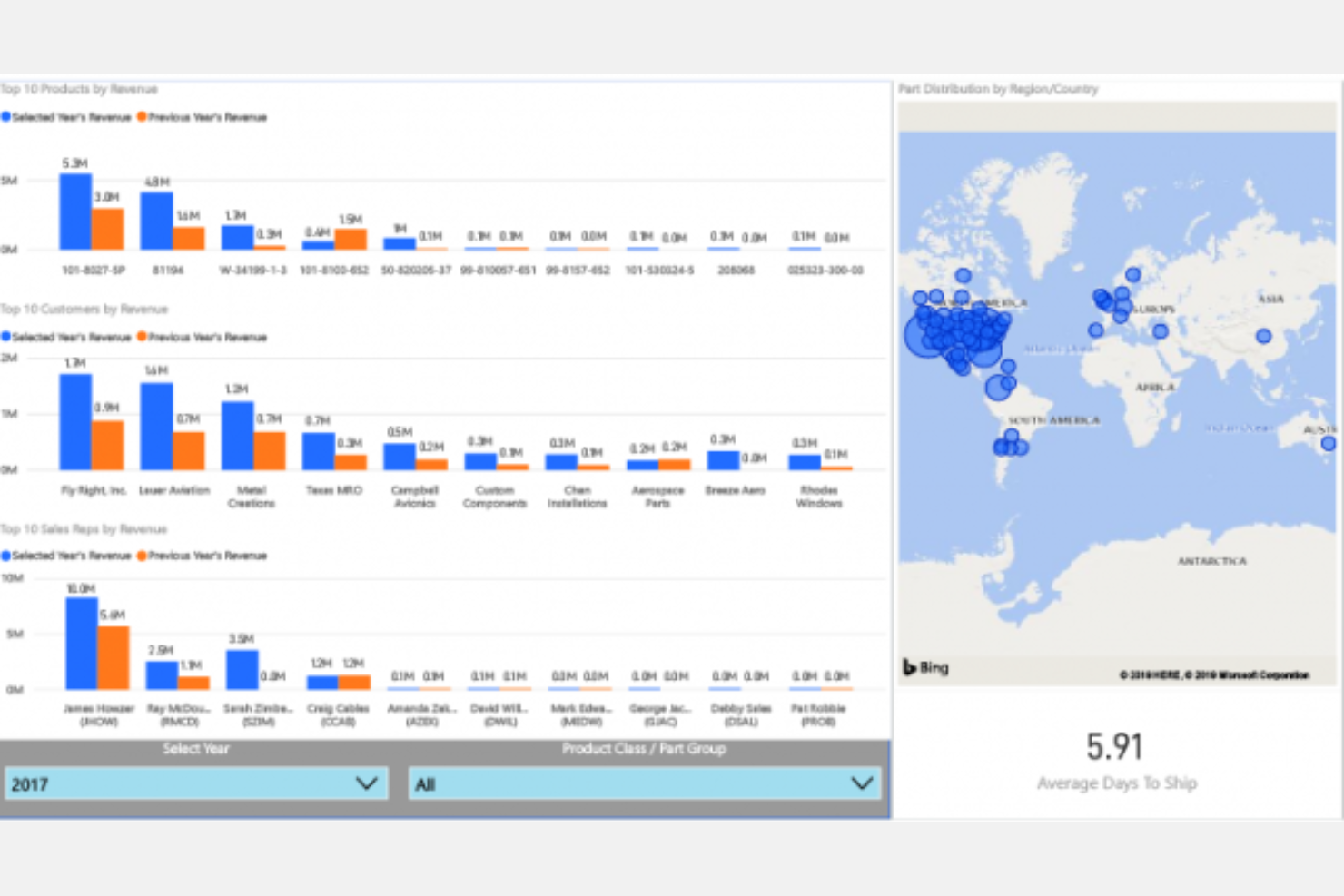Select the Top 10 Products by Revenue title
Viewport: 1344px width, 896px height.
[x=79, y=89]
